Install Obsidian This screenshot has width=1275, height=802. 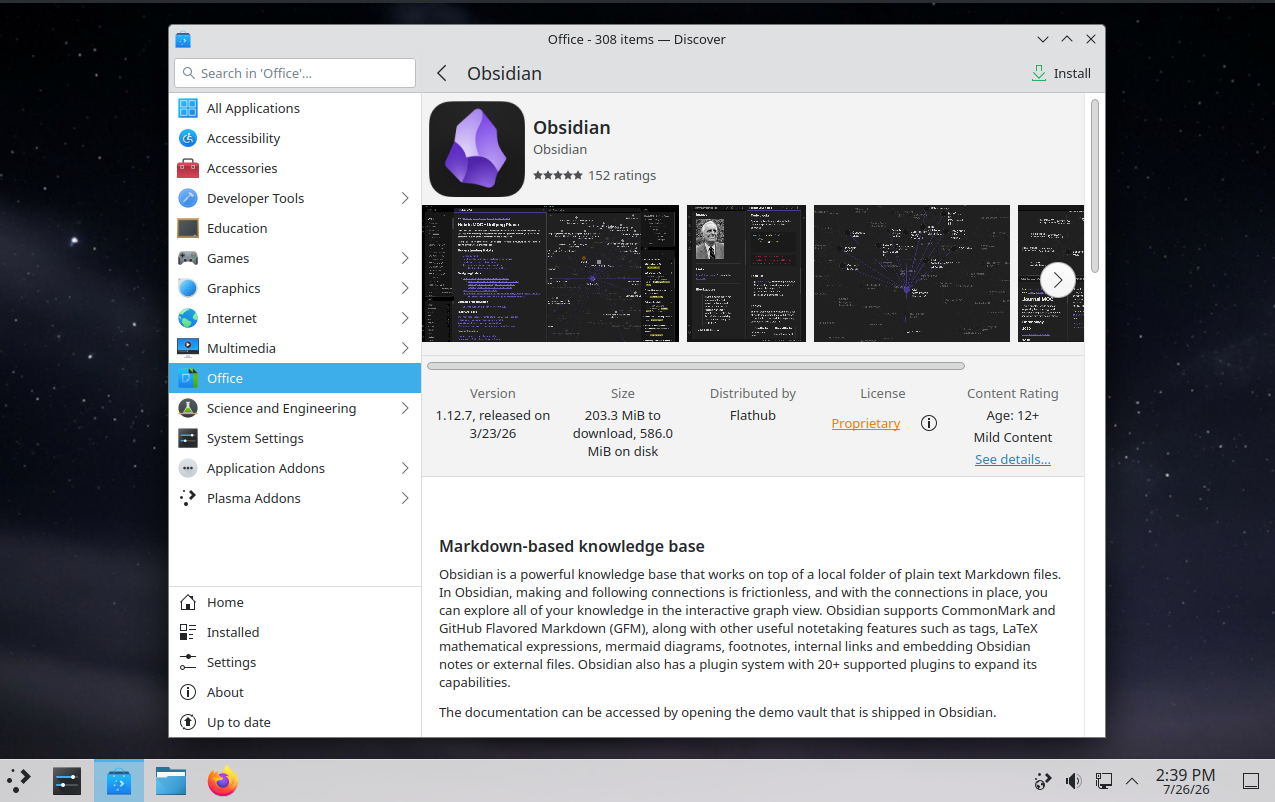1061,73
